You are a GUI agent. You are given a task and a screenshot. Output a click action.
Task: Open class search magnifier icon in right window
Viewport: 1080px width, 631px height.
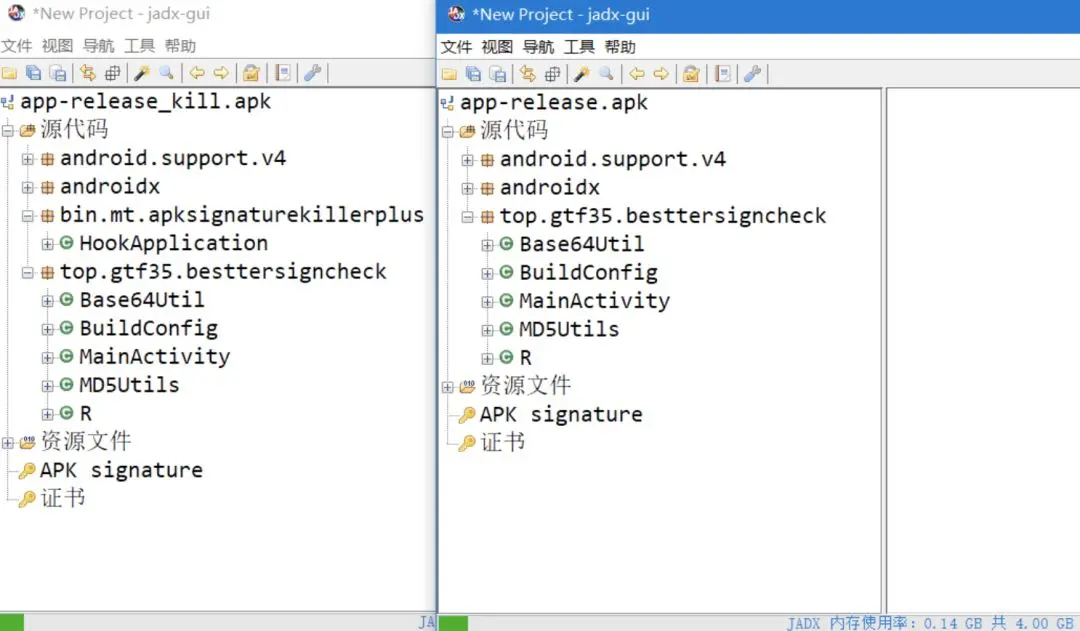[607, 74]
